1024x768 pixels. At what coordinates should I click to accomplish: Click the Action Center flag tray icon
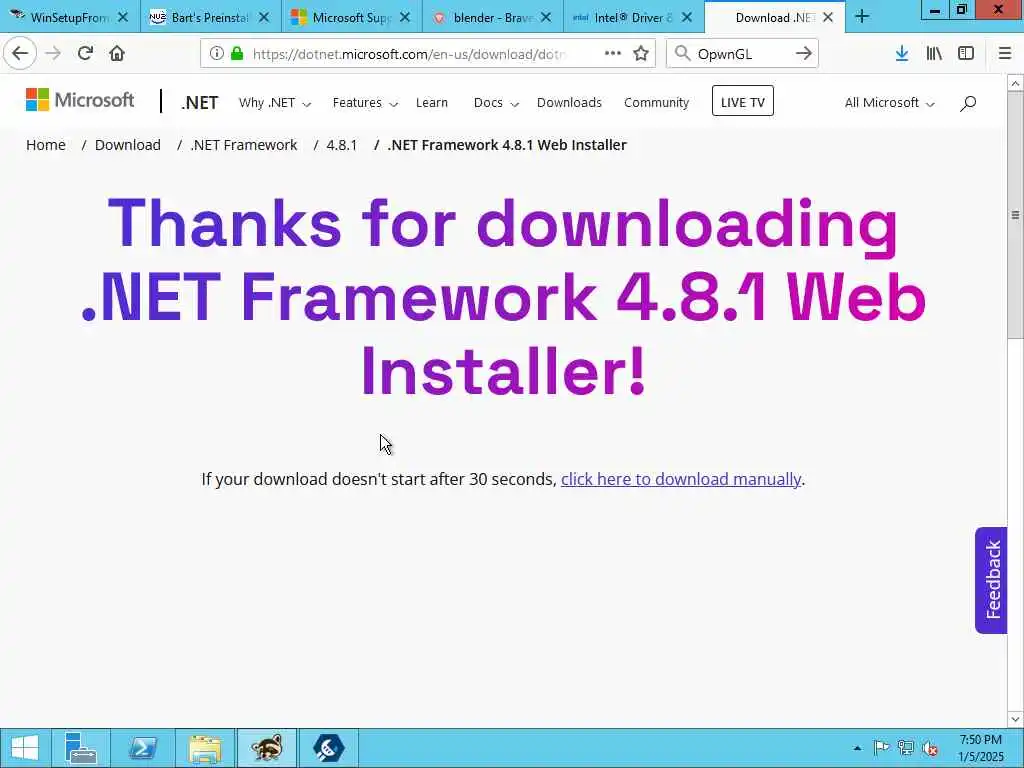[x=882, y=748]
